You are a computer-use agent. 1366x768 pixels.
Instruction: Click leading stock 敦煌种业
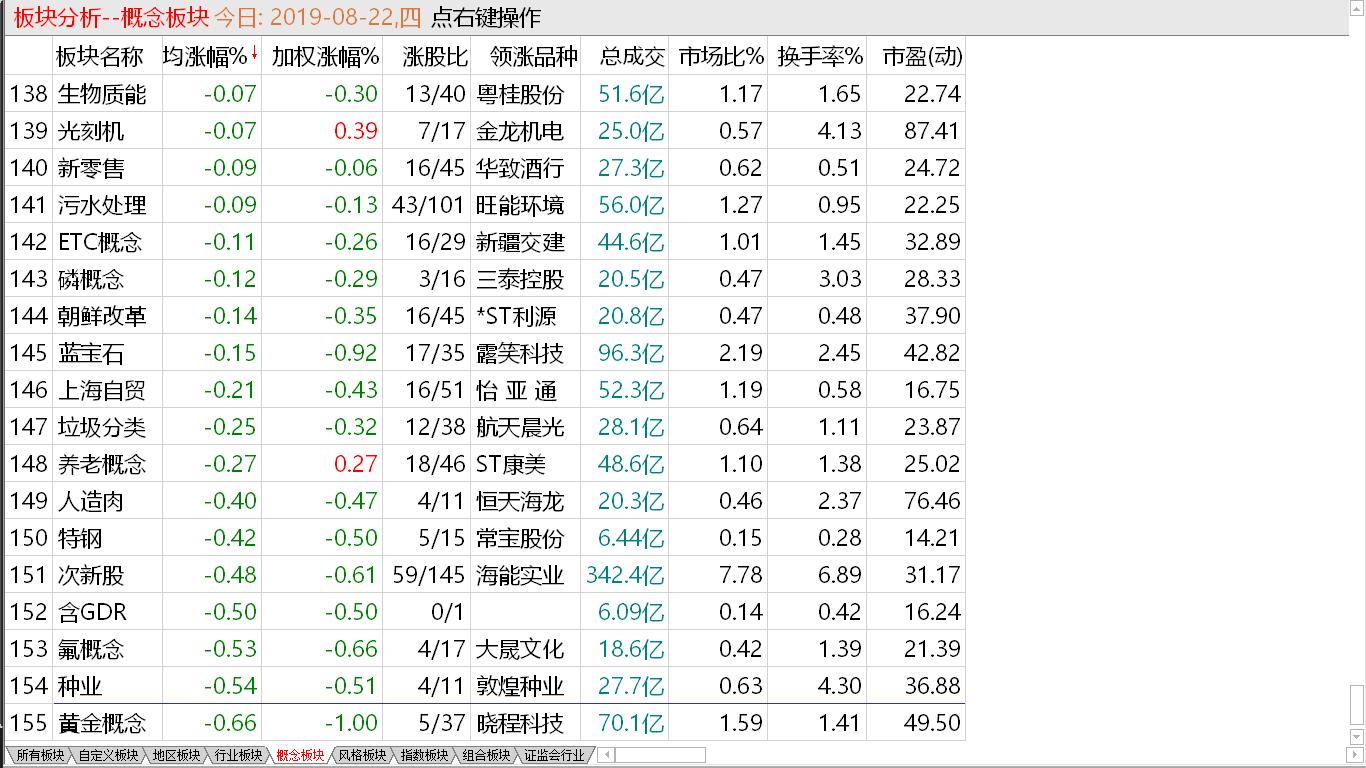pyautogui.click(x=520, y=686)
